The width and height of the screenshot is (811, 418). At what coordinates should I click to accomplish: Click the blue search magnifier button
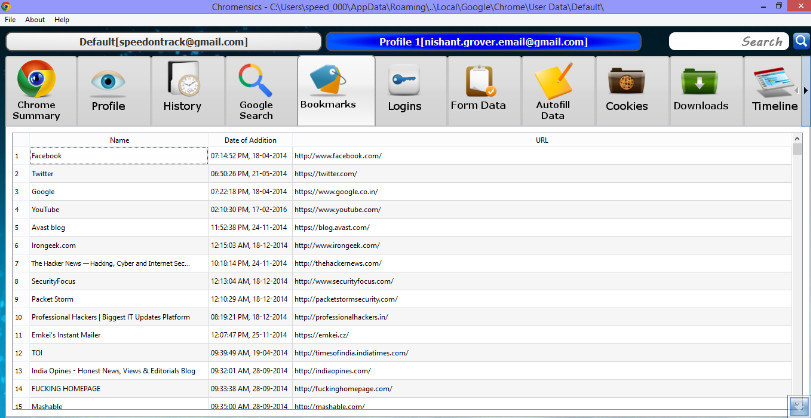[x=801, y=41]
